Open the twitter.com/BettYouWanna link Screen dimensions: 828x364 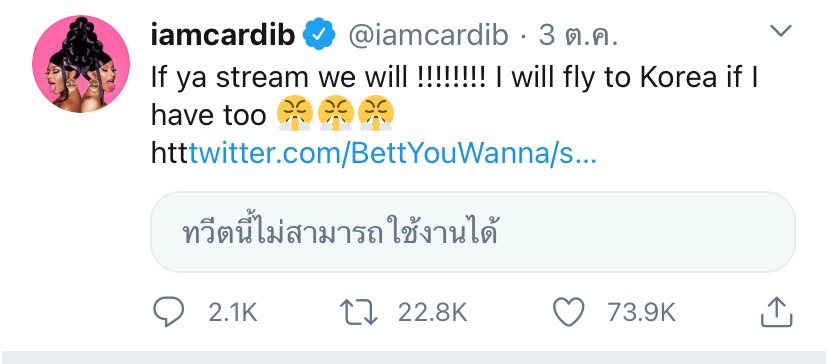point(393,153)
